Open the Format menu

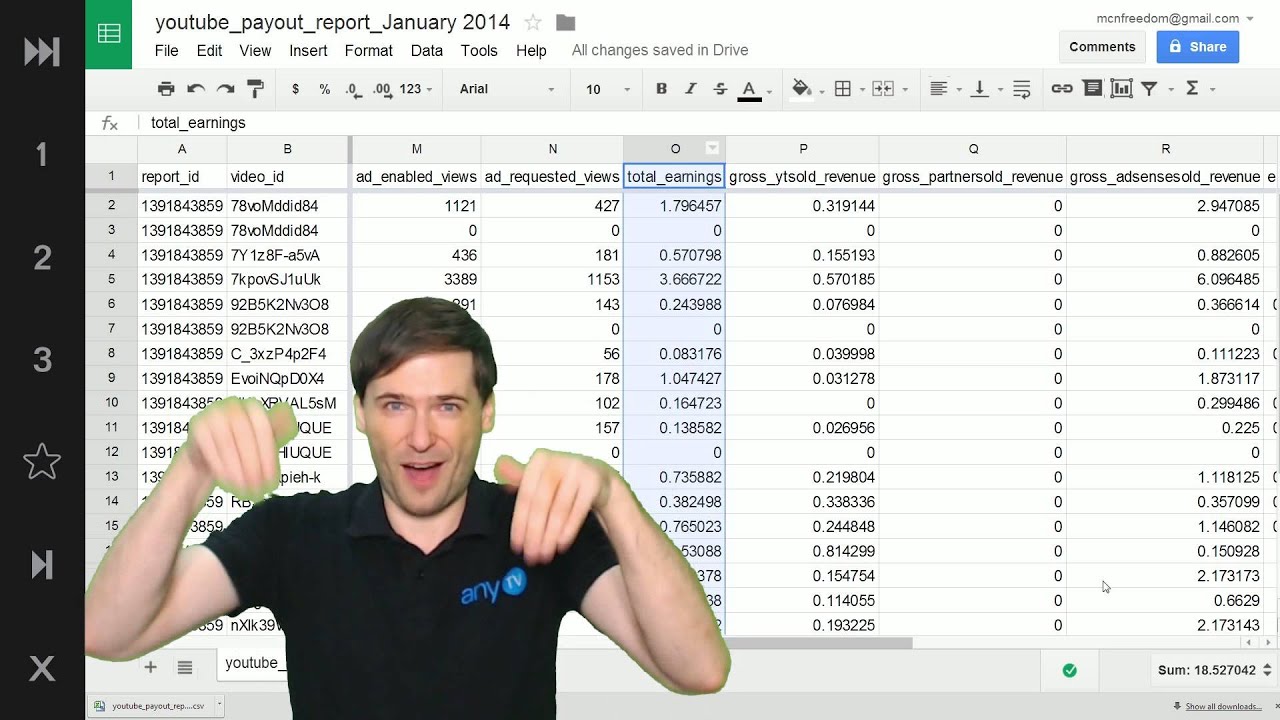point(368,50)
